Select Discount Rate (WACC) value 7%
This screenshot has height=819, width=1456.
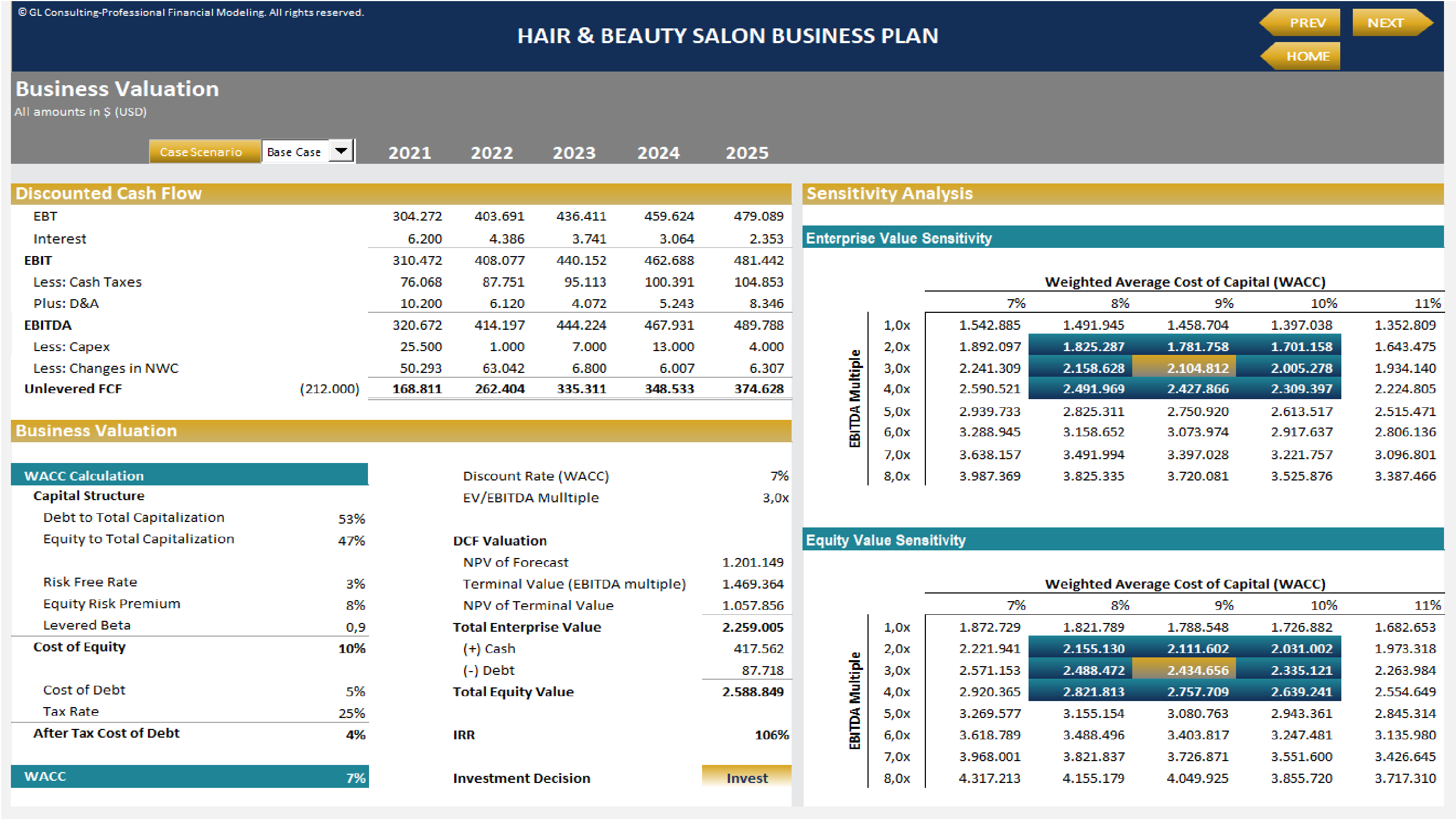(x=779, y=476)
